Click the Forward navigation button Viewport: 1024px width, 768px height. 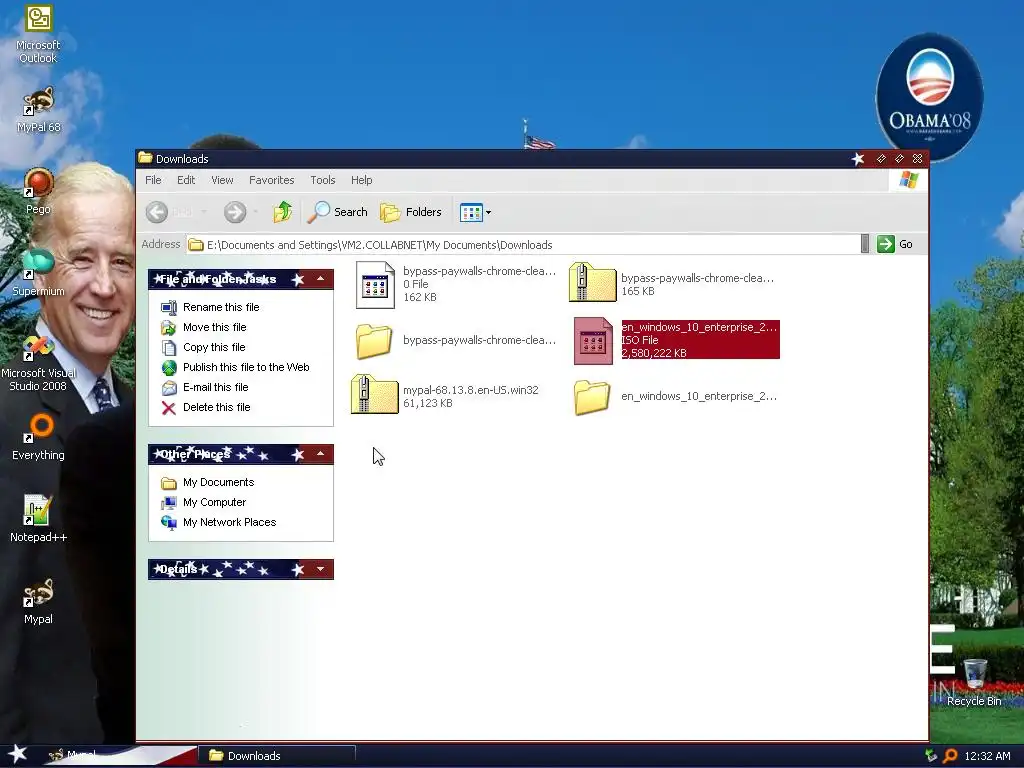tap(235, 212)
